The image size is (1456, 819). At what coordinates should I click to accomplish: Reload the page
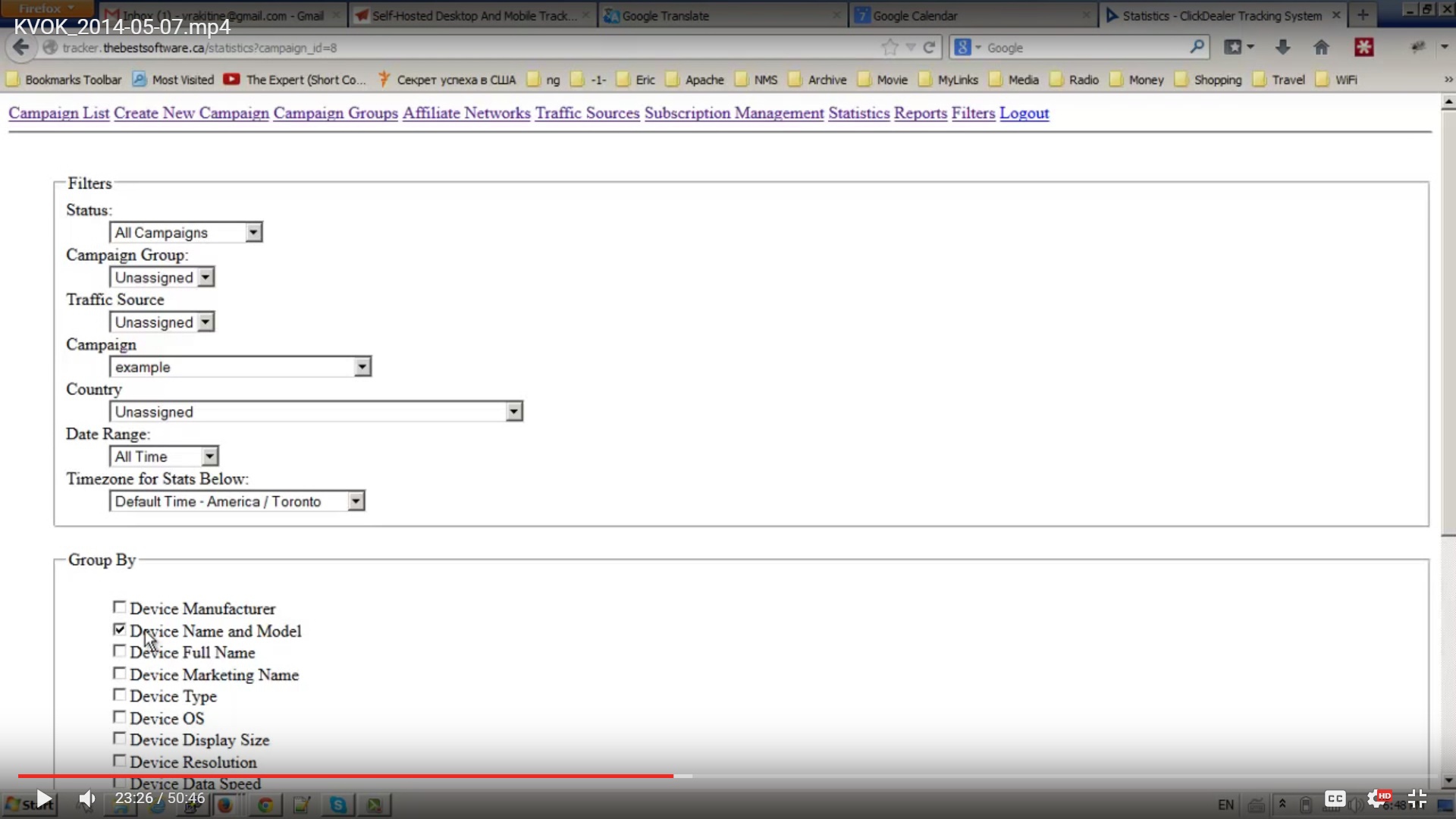pos(929,47)
